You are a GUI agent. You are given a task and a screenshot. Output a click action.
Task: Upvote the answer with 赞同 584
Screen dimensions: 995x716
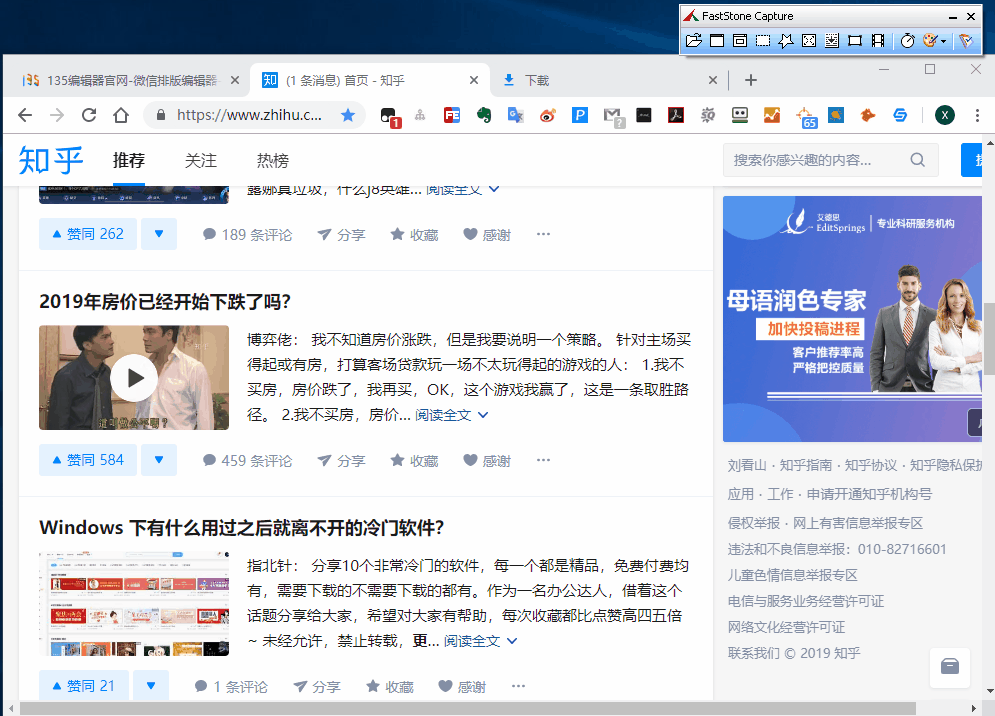(x=88, y=460)
